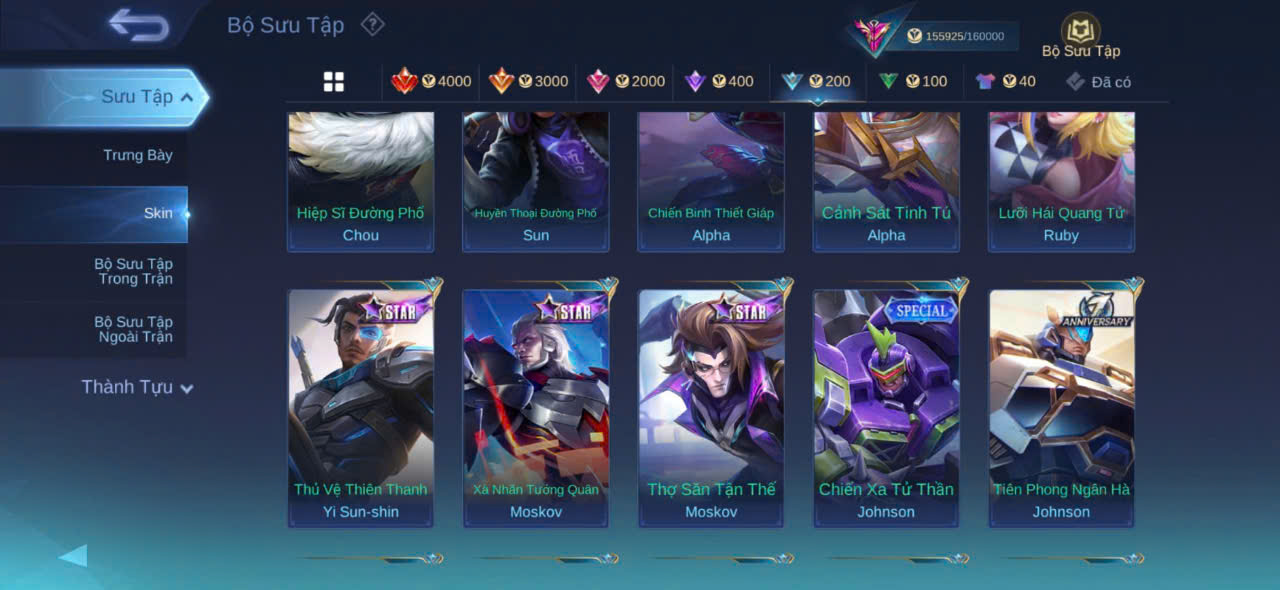This screenshot has height=590, width=1280.
Task: Open the Bộ Sưu Tập book button
Action: coord(1081,36)
